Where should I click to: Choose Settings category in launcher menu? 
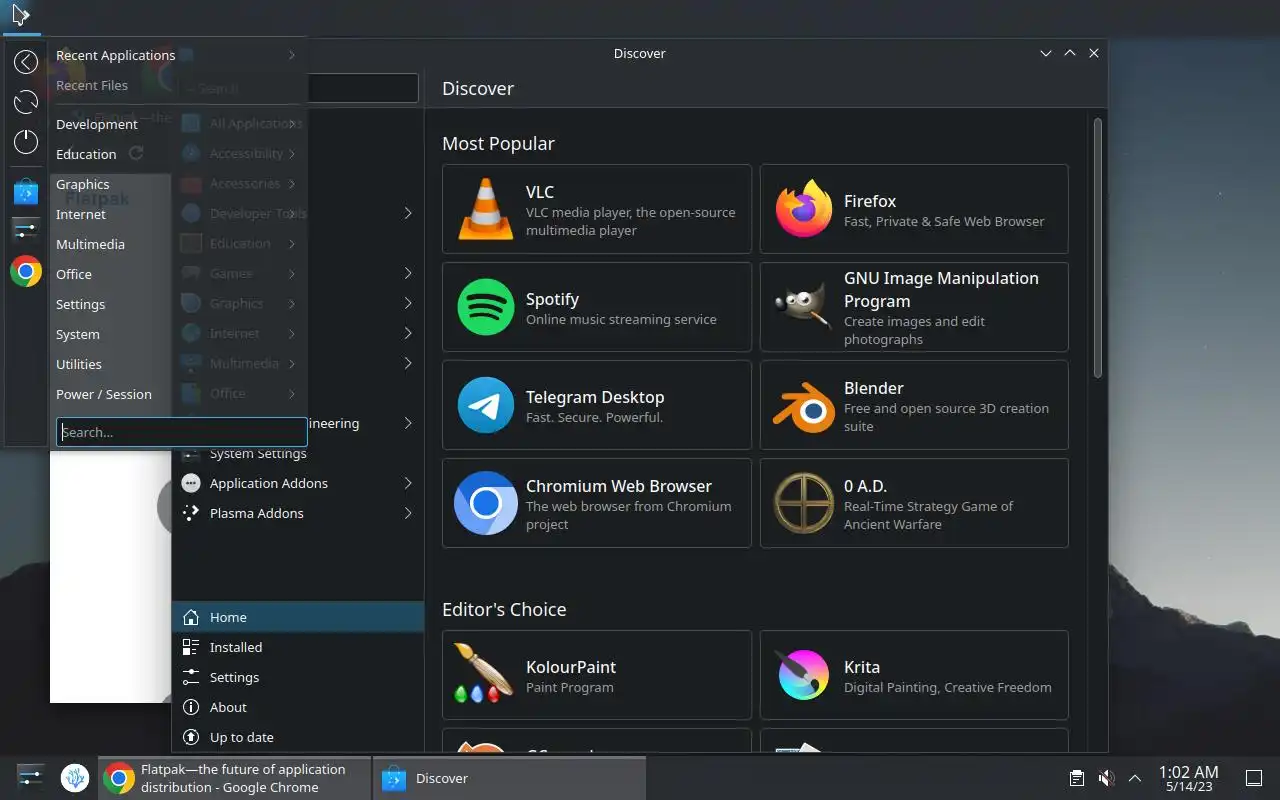pos(80,304)
